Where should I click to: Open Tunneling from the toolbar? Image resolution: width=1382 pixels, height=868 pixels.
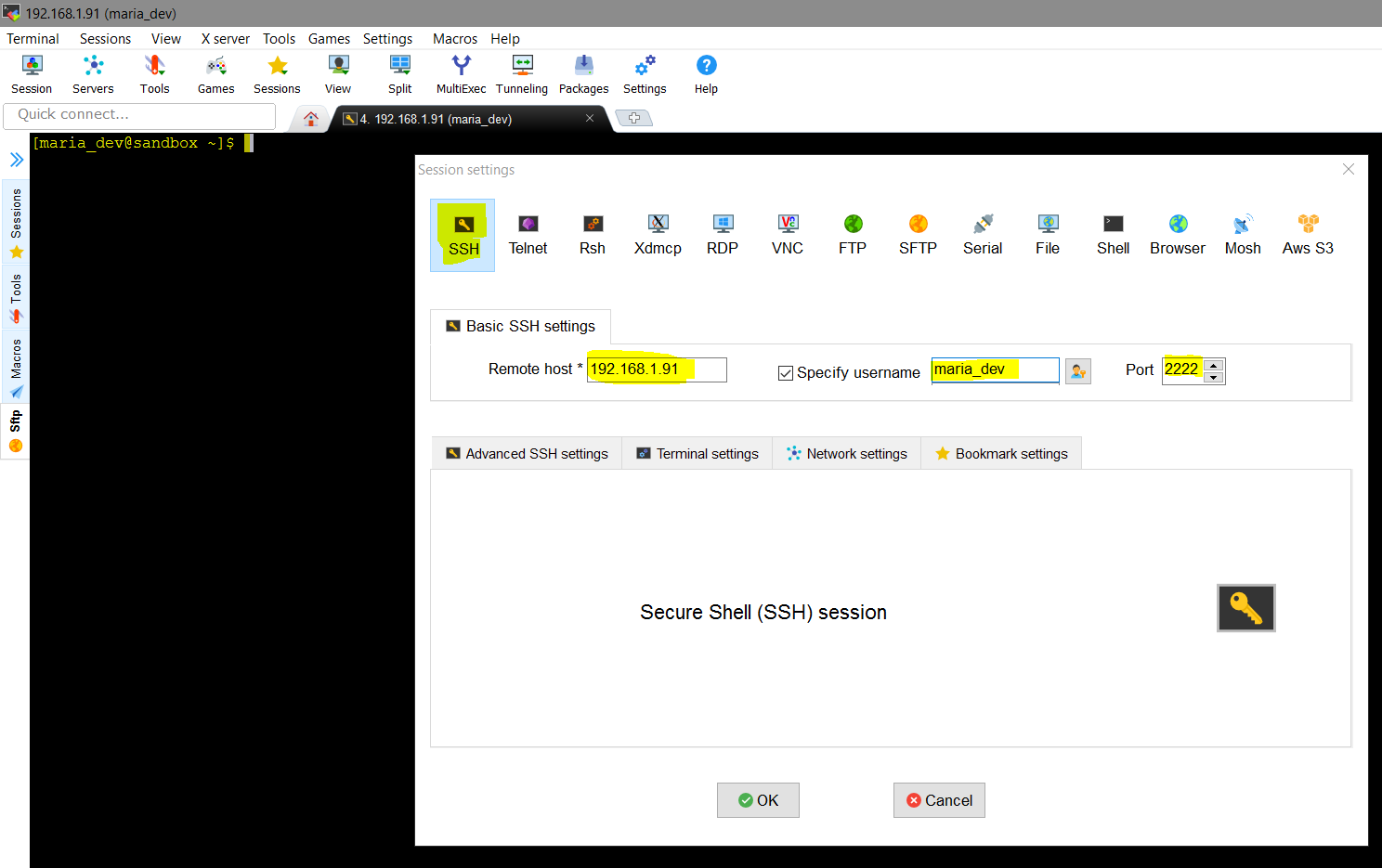pos(522,74)
